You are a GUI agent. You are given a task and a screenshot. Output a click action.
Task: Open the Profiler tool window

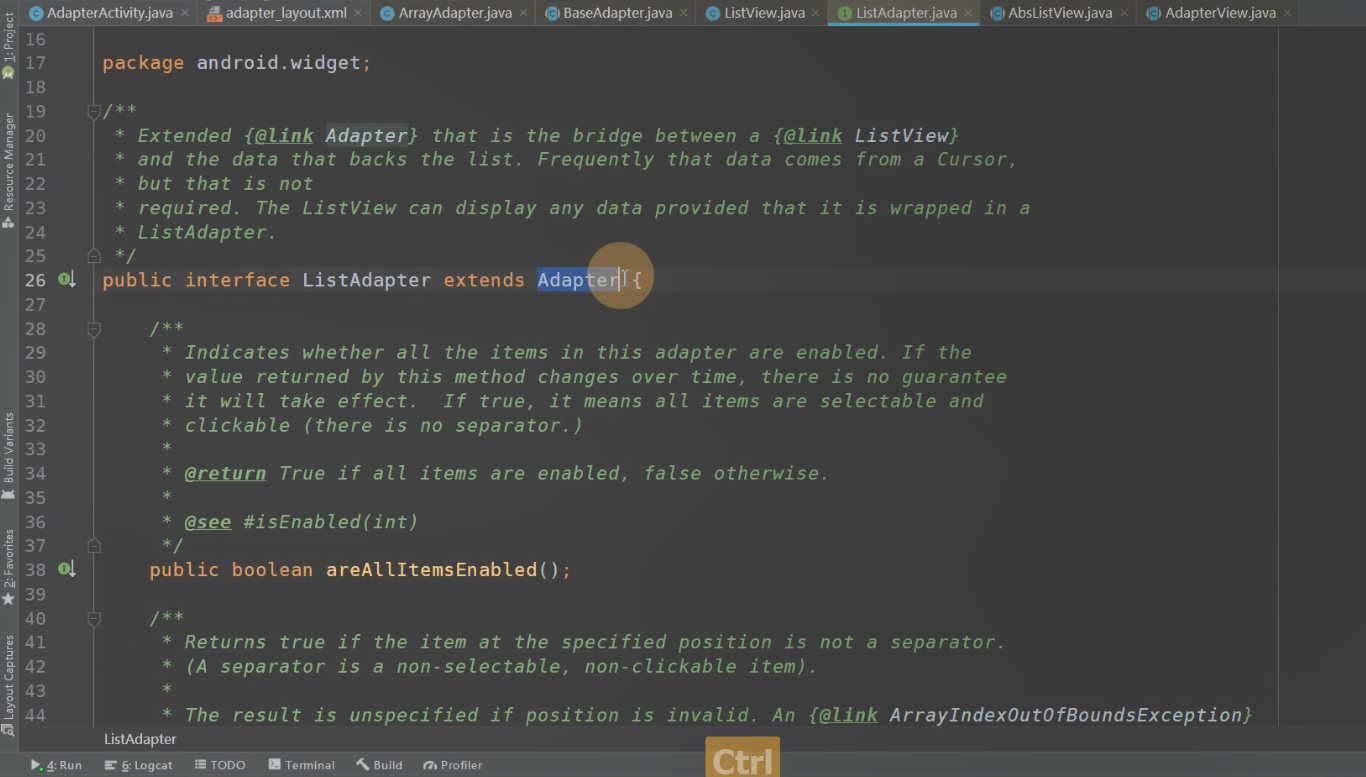pyautogui.click(x=453, y=765)
